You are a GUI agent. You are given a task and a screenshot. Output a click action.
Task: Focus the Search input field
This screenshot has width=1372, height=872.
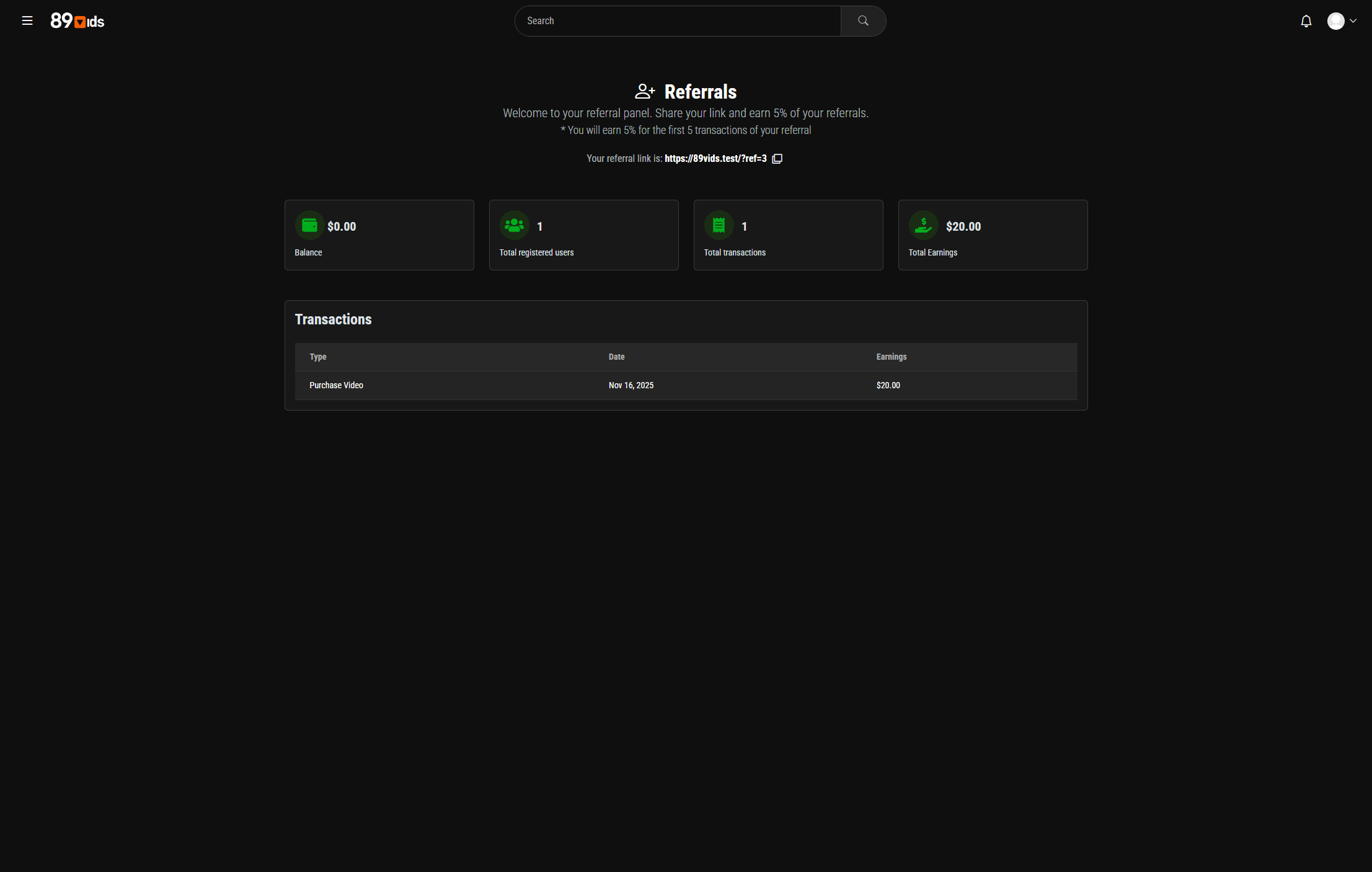coord(679,21)
